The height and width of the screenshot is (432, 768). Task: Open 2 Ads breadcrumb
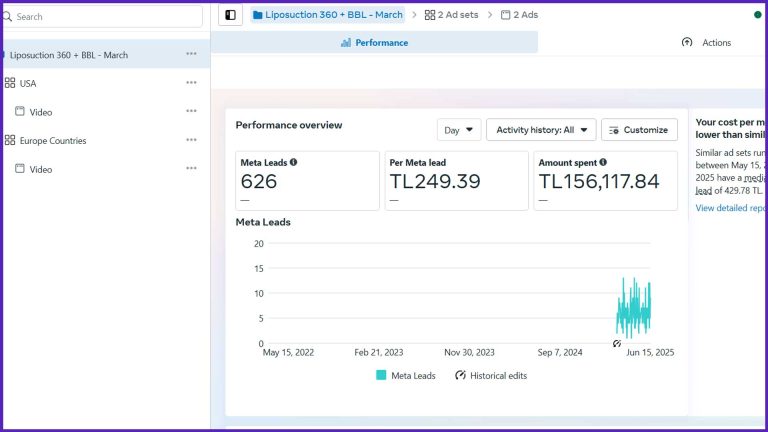519,15
